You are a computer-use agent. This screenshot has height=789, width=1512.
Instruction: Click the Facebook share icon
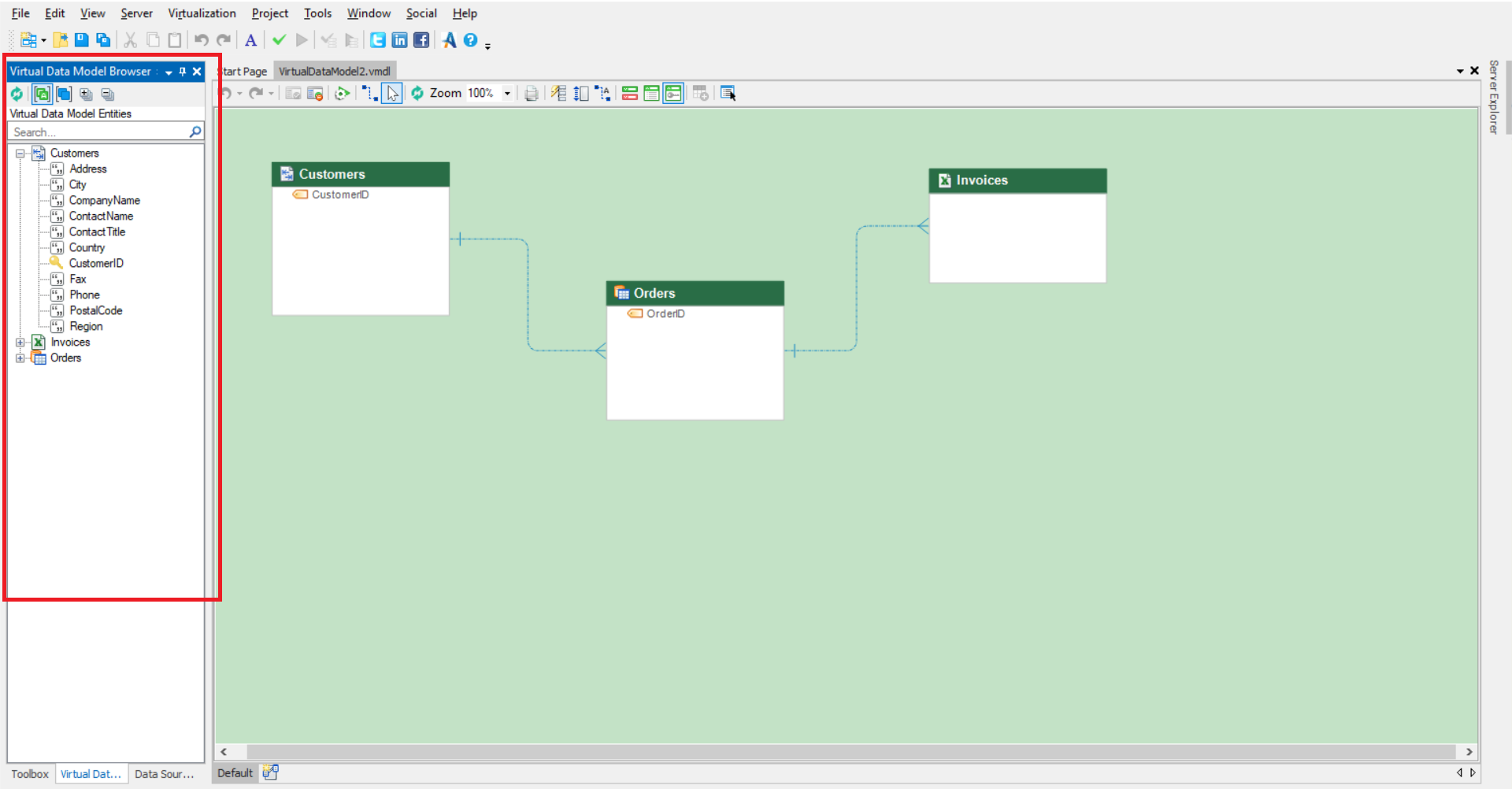tap(422, 40)
